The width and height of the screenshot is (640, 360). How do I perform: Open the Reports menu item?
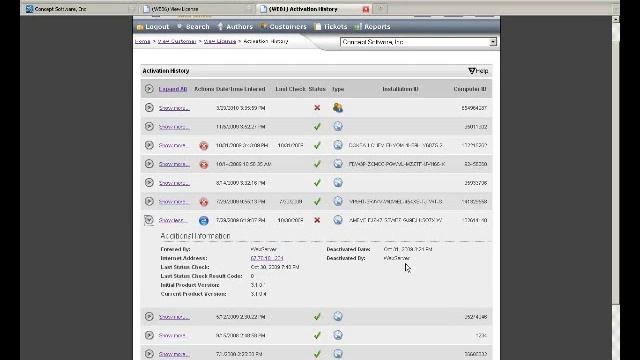(x=372, y=27)
